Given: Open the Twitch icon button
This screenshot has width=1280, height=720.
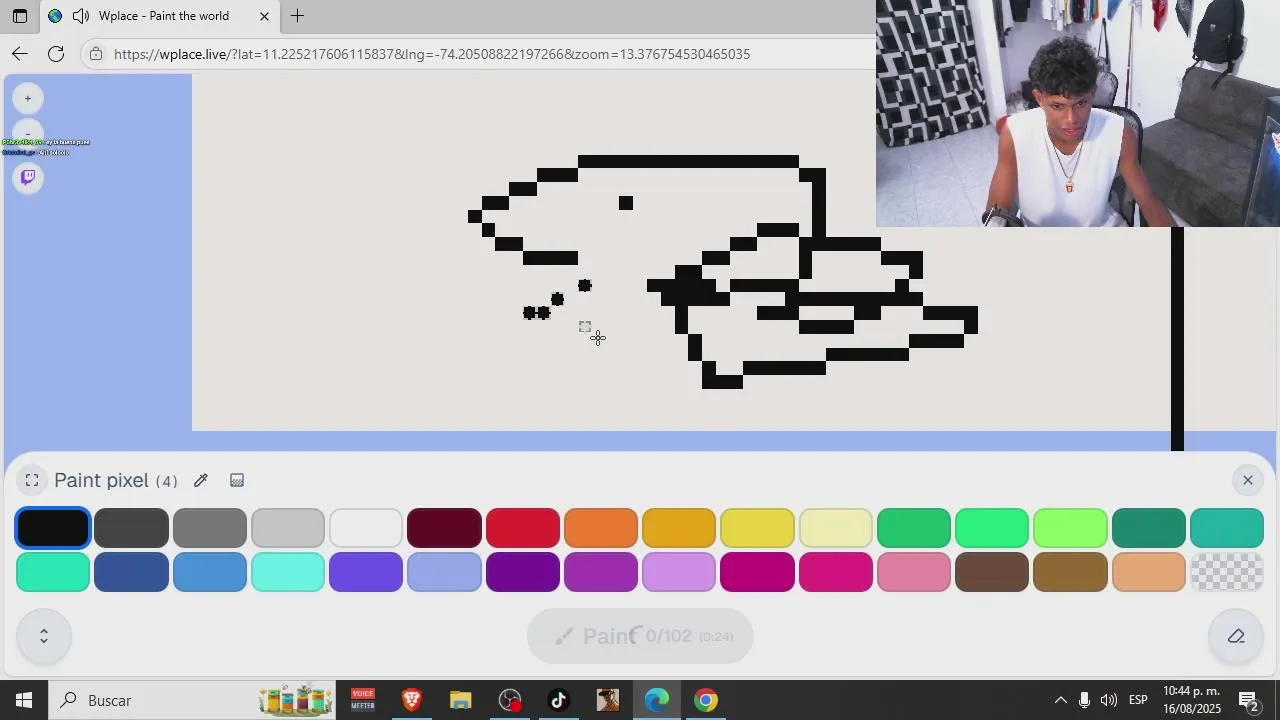Looking at the screenshot, I should click(28, 177).
